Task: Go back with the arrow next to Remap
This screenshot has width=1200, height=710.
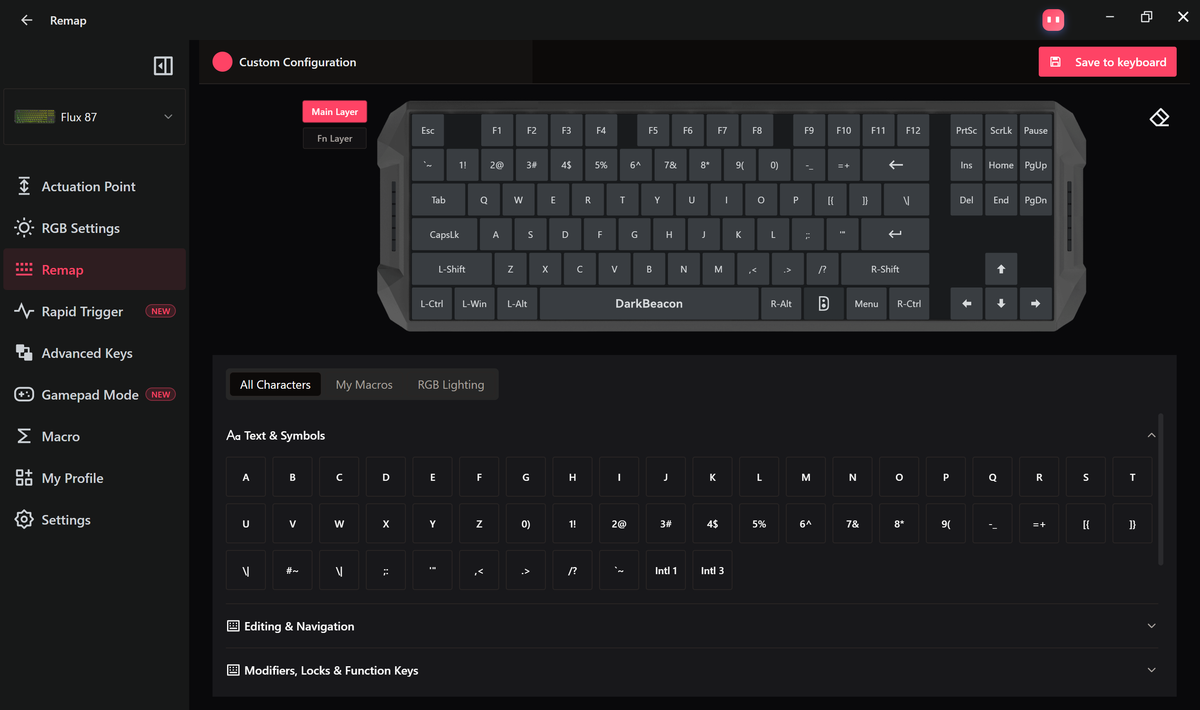Action: pyautogui.click(x=27, y=20)
